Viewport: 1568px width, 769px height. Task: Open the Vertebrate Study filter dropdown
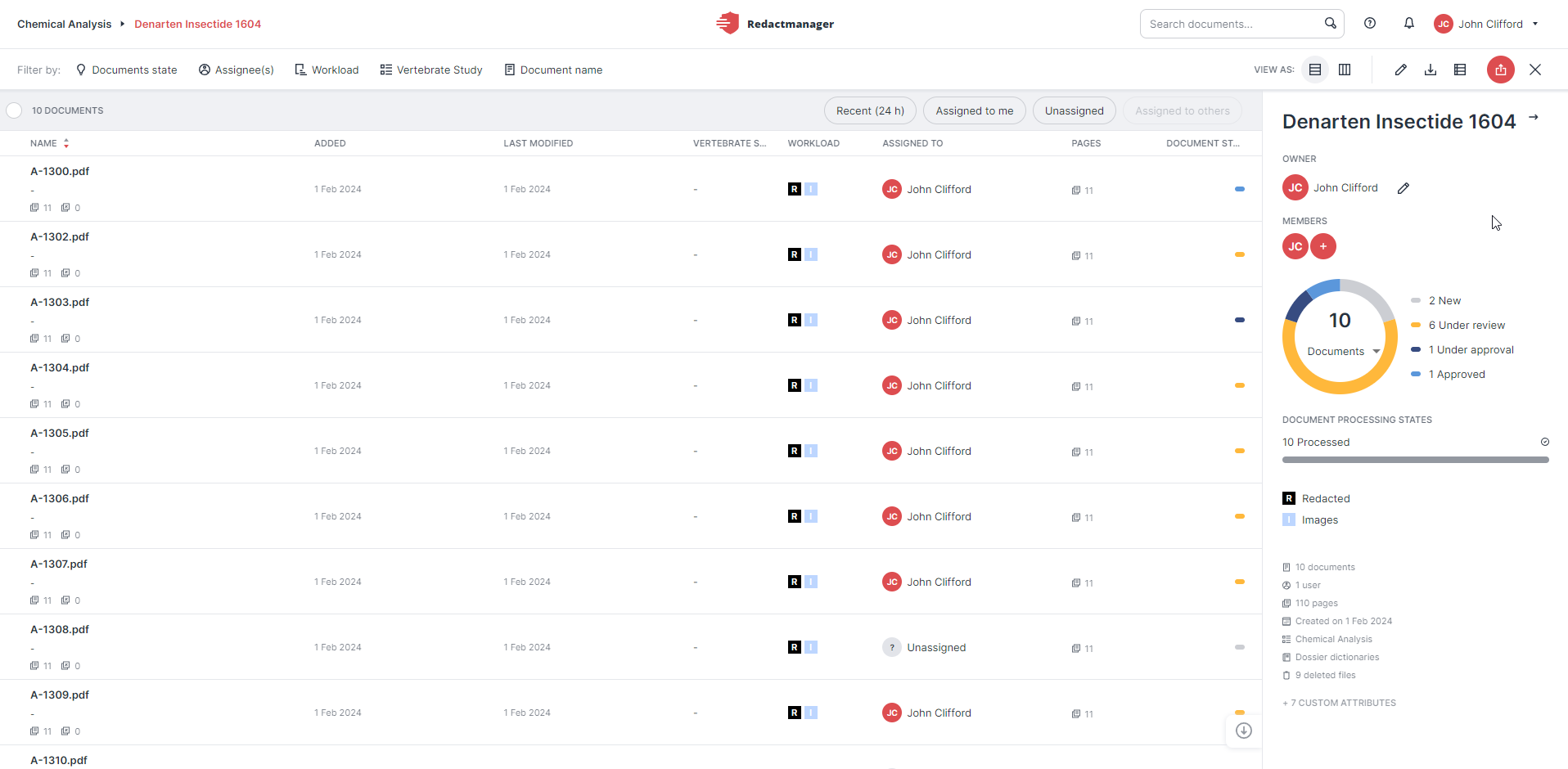point(431,70)
